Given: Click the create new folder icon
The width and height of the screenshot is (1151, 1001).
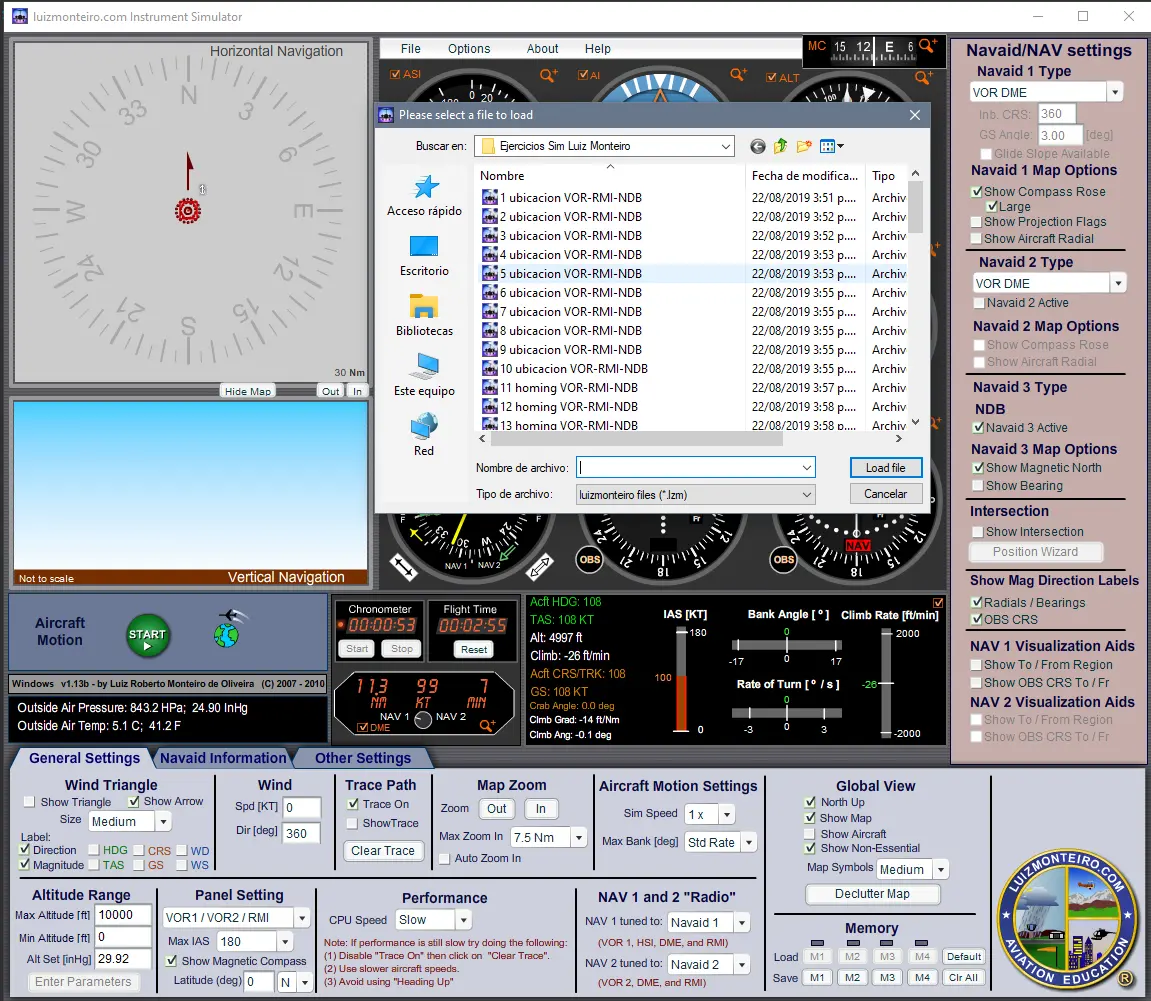Looking at the screenshot, I should click(804, 146).
